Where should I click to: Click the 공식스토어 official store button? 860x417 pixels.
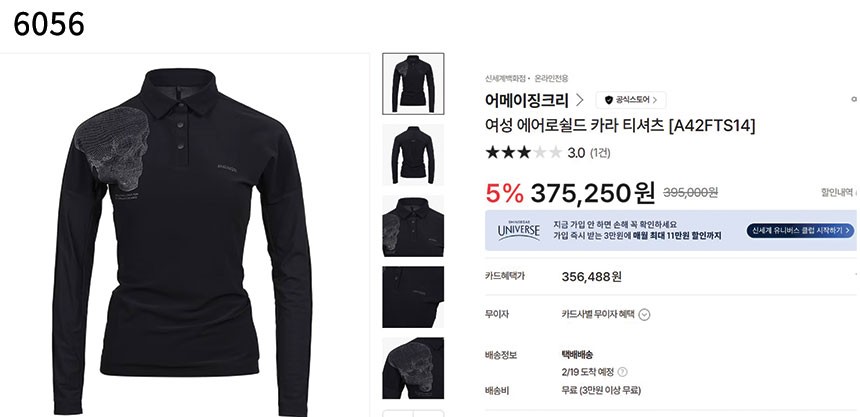pyautogui.click(x=631, y=100)
